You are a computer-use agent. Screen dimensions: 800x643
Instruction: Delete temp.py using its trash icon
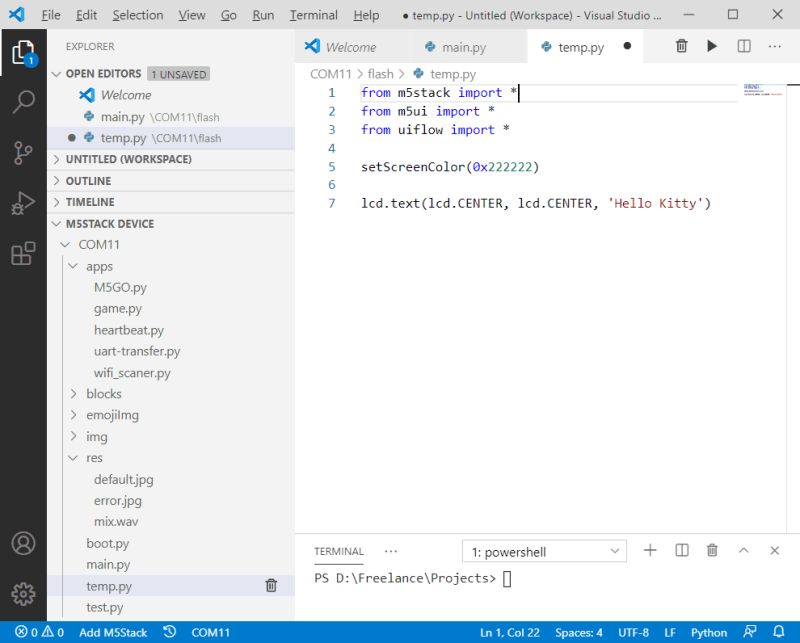tap(270, 585)
